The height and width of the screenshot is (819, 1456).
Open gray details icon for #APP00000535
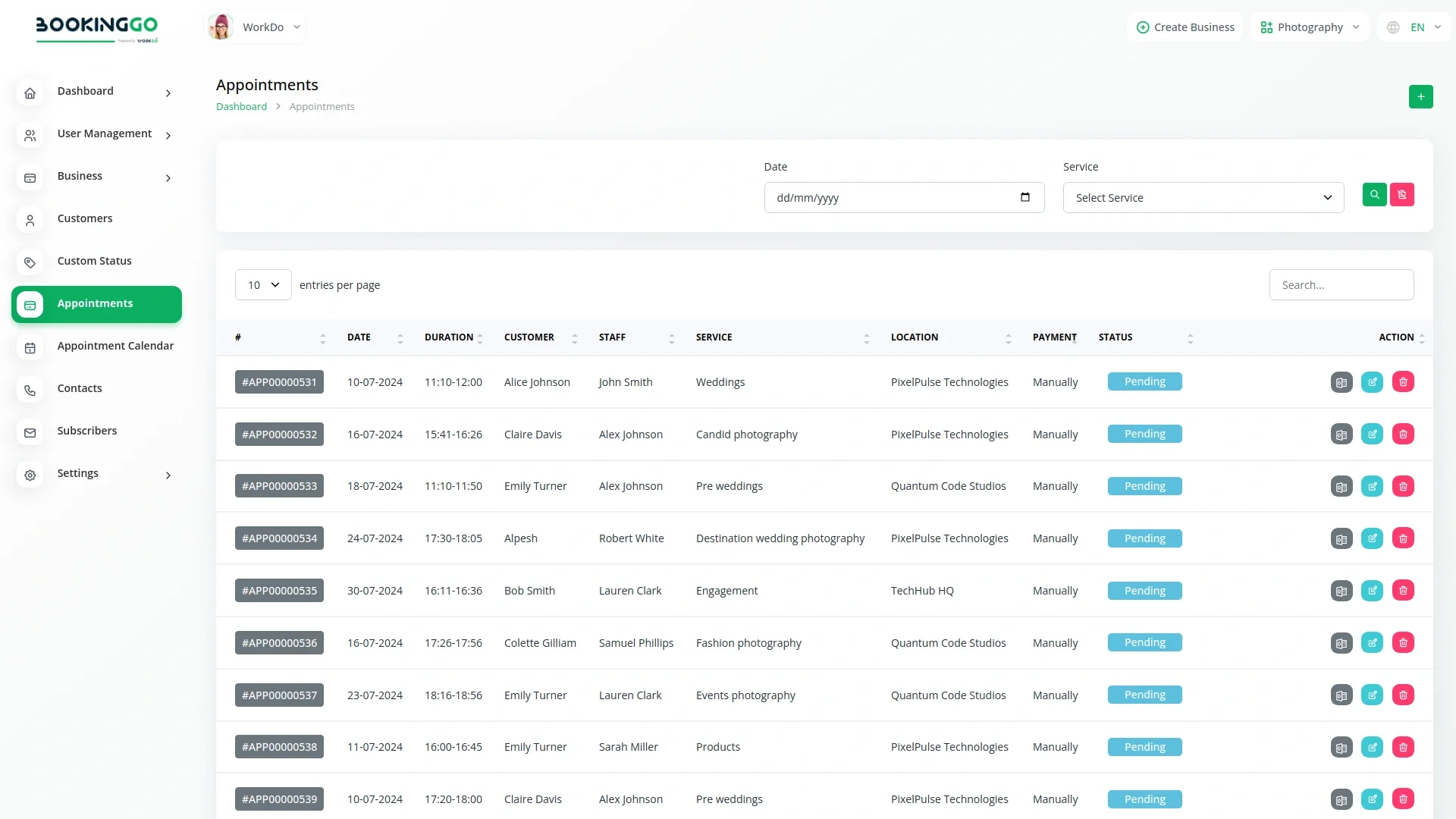pos(1341,591)
